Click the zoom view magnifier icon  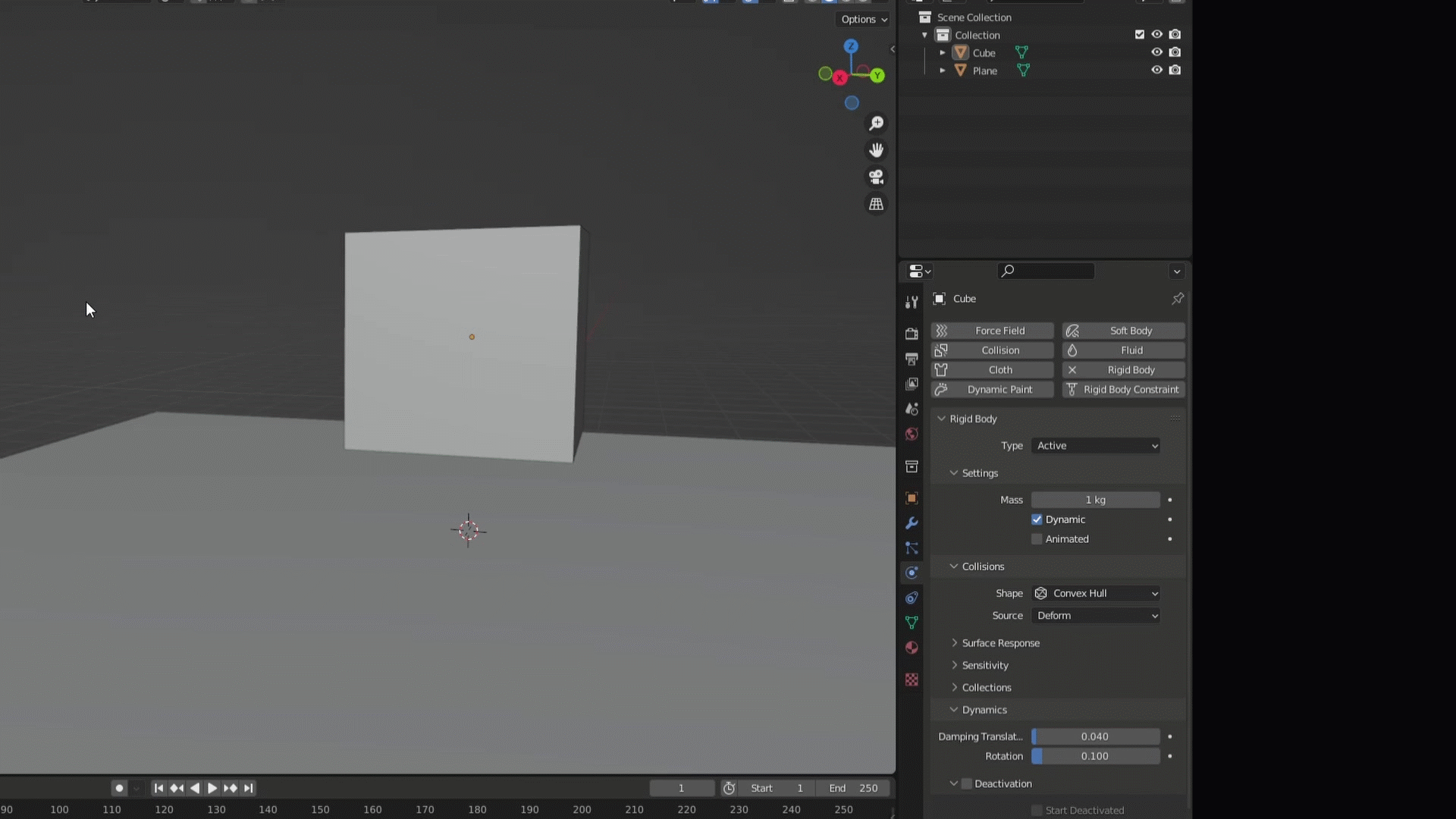(x=876, y=123)
